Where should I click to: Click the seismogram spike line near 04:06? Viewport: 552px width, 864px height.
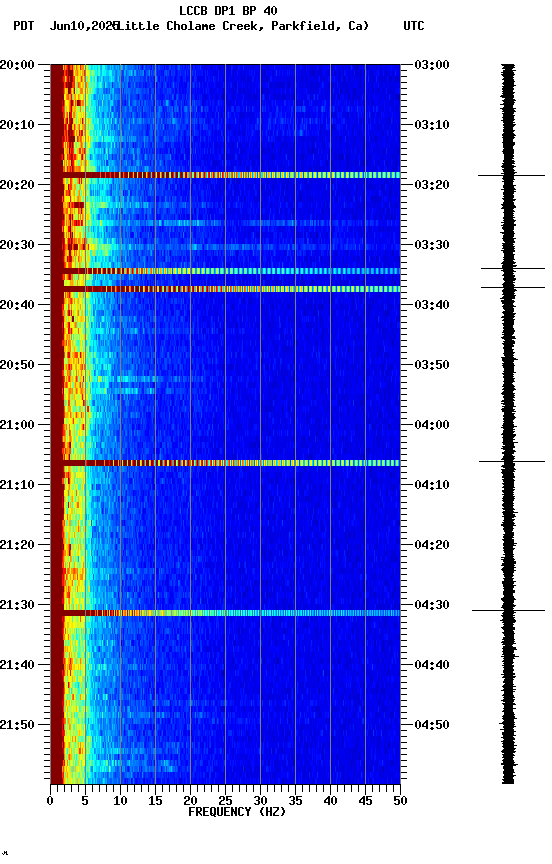click(x=512, y=461)
